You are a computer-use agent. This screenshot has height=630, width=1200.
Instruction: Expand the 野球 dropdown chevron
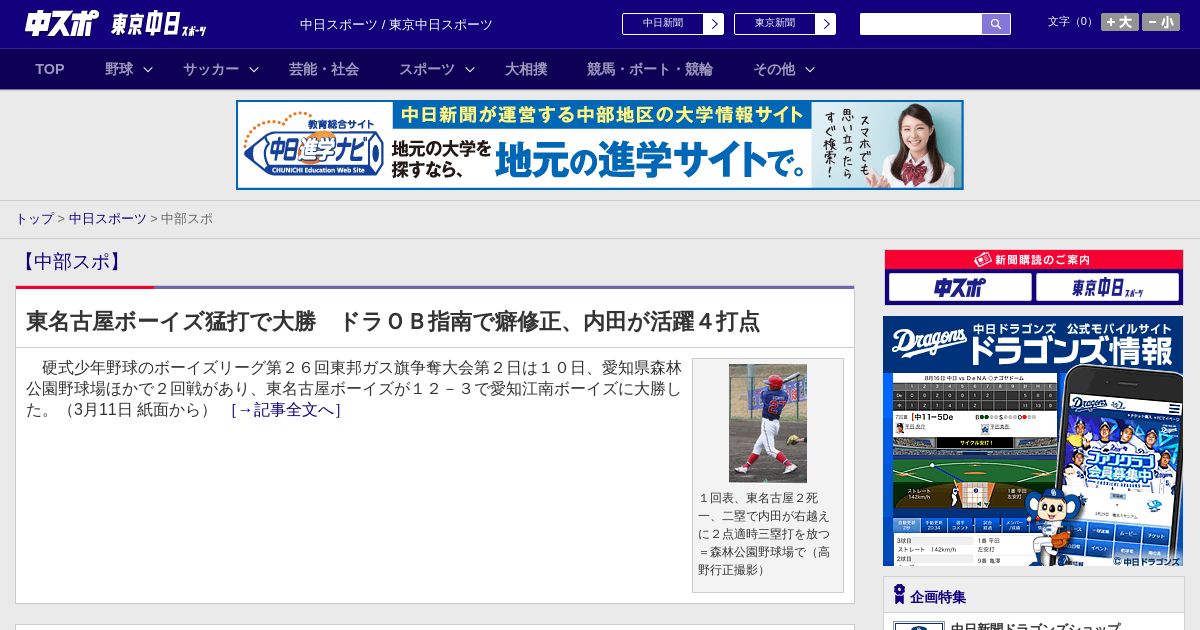148,70
